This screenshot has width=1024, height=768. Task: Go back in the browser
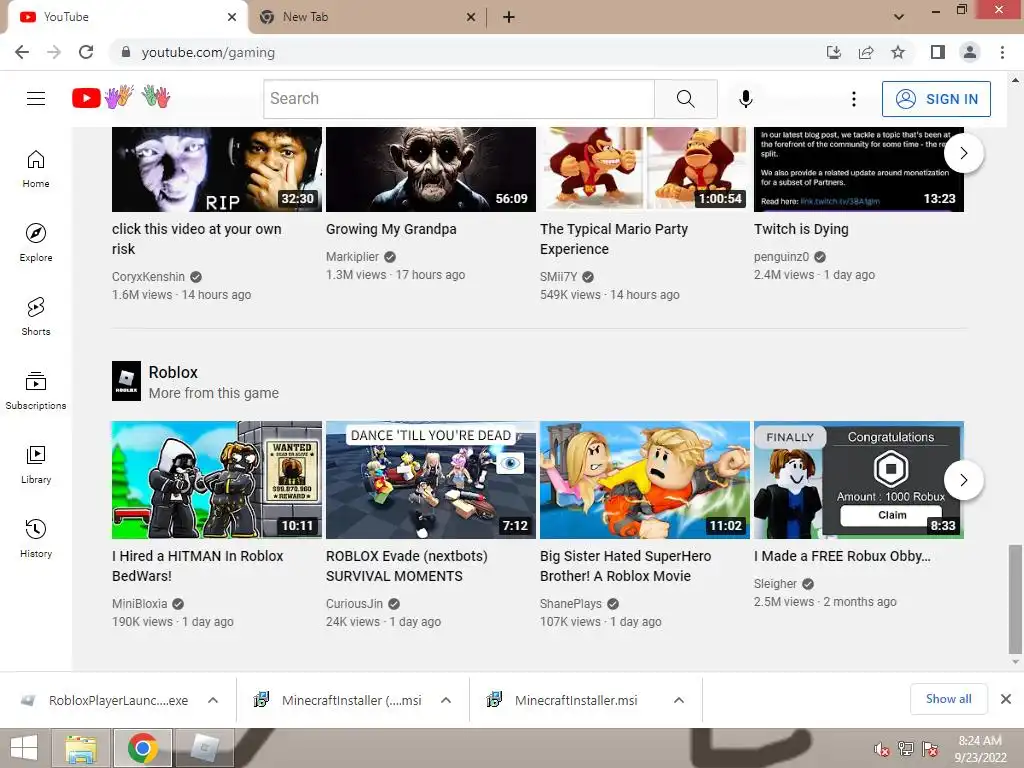(x=22, y=52)
